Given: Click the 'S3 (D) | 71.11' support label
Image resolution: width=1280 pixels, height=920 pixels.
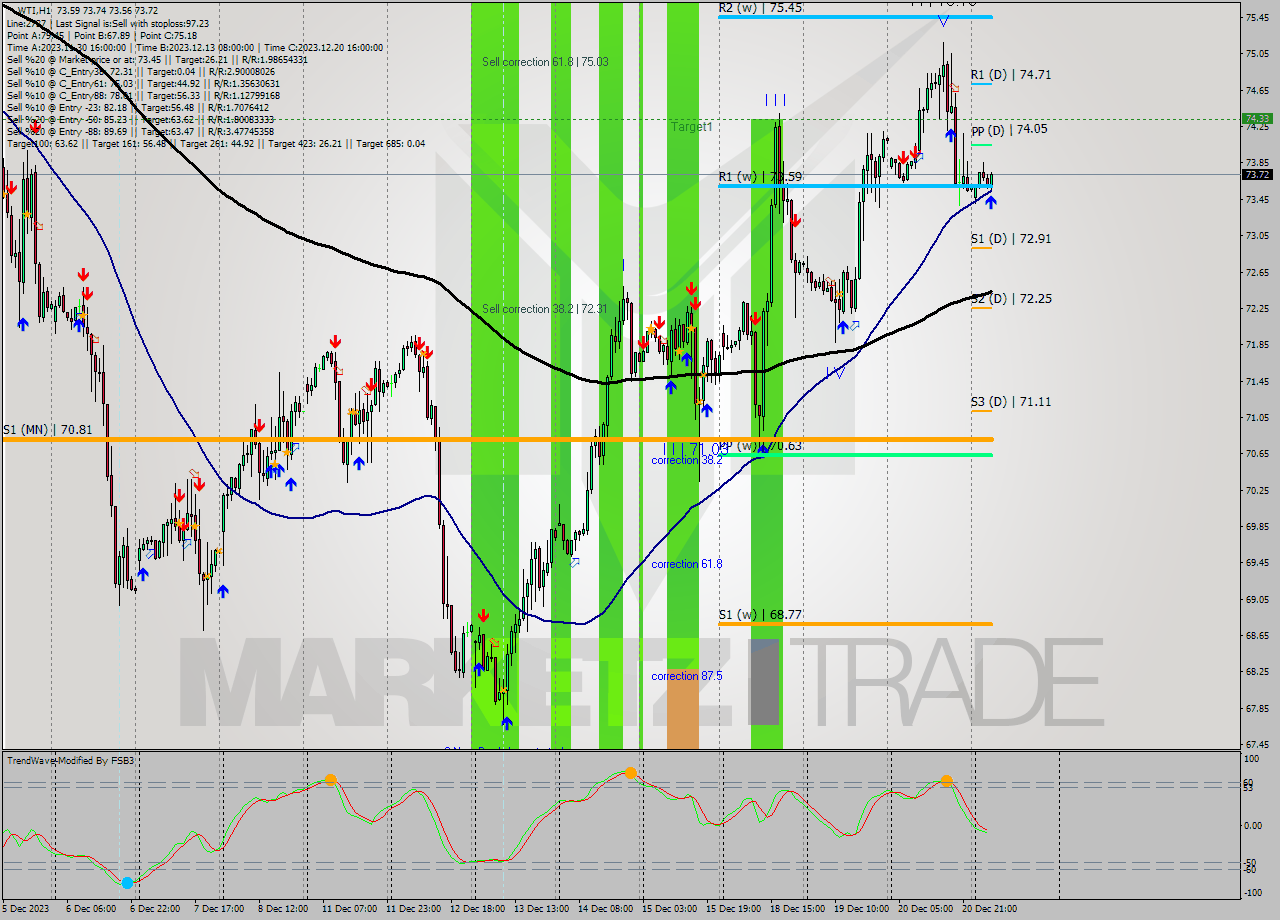Looking at the screenshot, I should [1010, 401].
